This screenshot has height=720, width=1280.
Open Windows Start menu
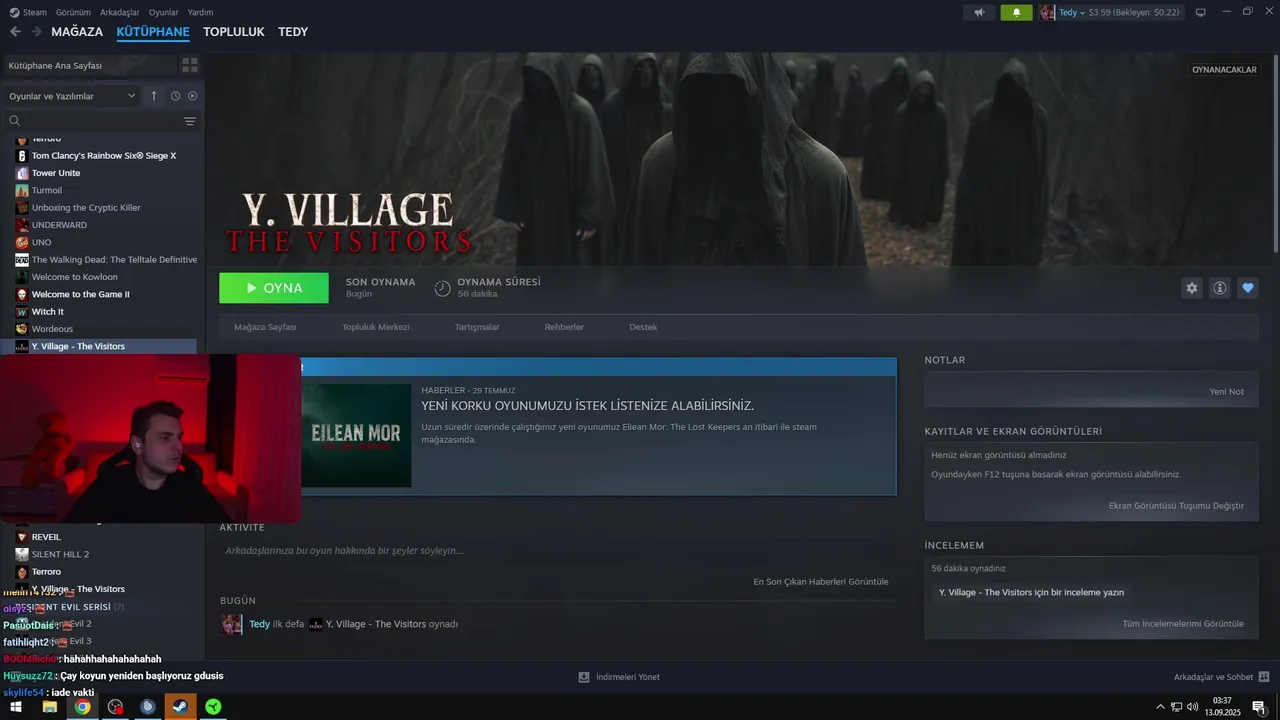coord(16,707)
